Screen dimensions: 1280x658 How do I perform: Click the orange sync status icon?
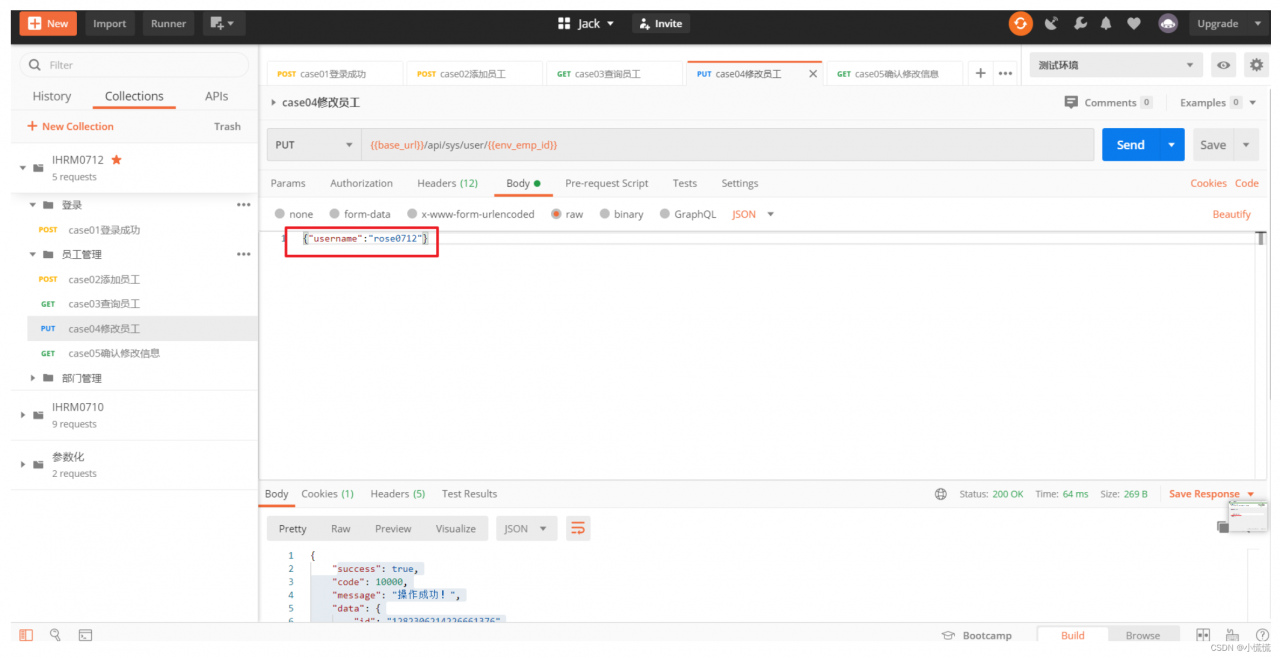[1020, 24]
